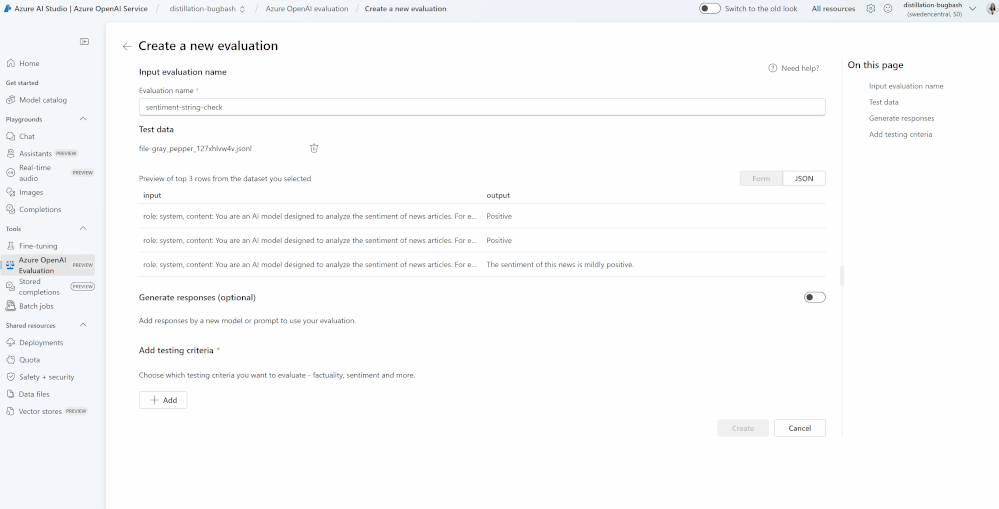Collapse the Shared resources section
This screenshot has height=509, width=999.
[x=83, y=326]
